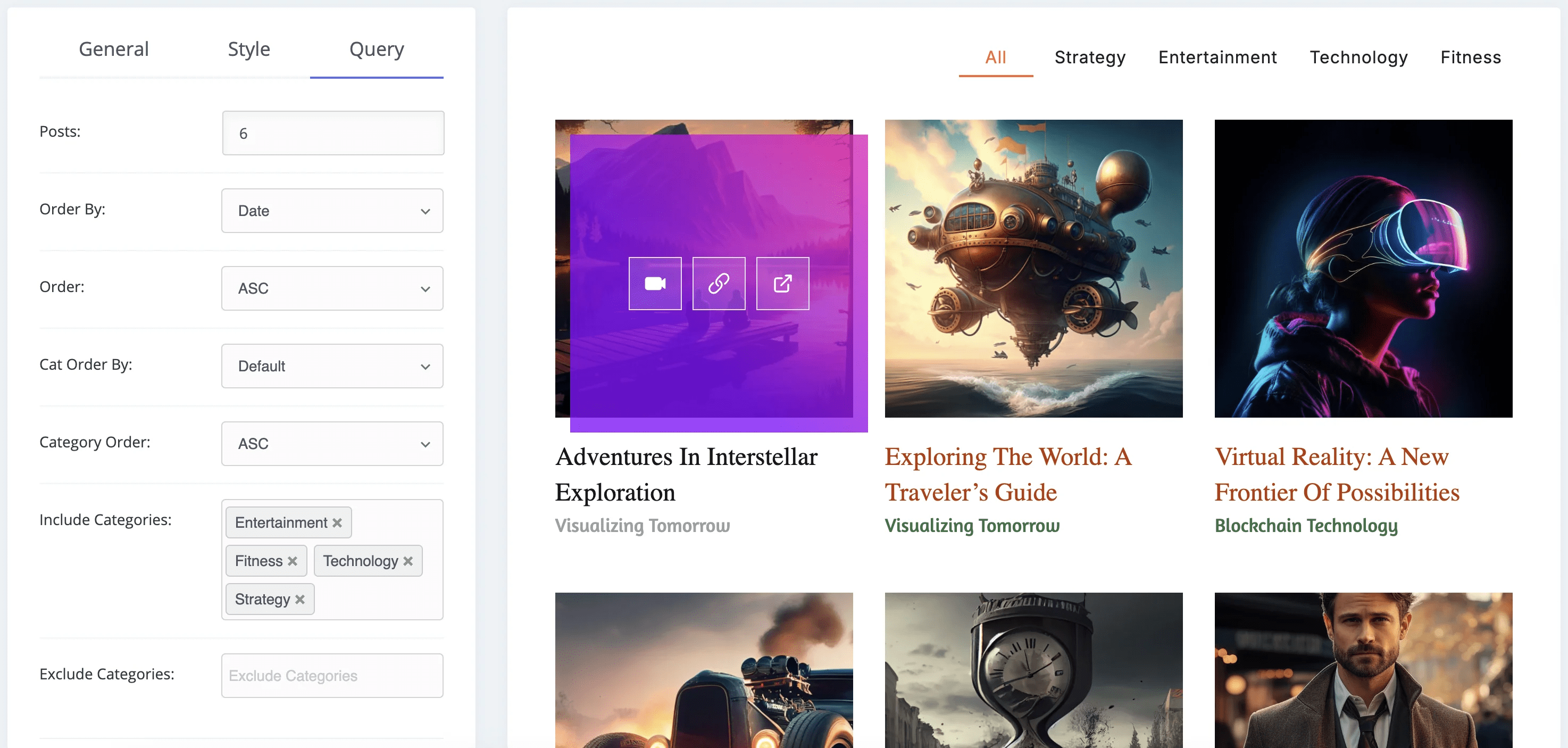This screenshot has height=748, width=1568.
Task: Click the video camera icon on hovered post
Action: [x=655, y=284]
